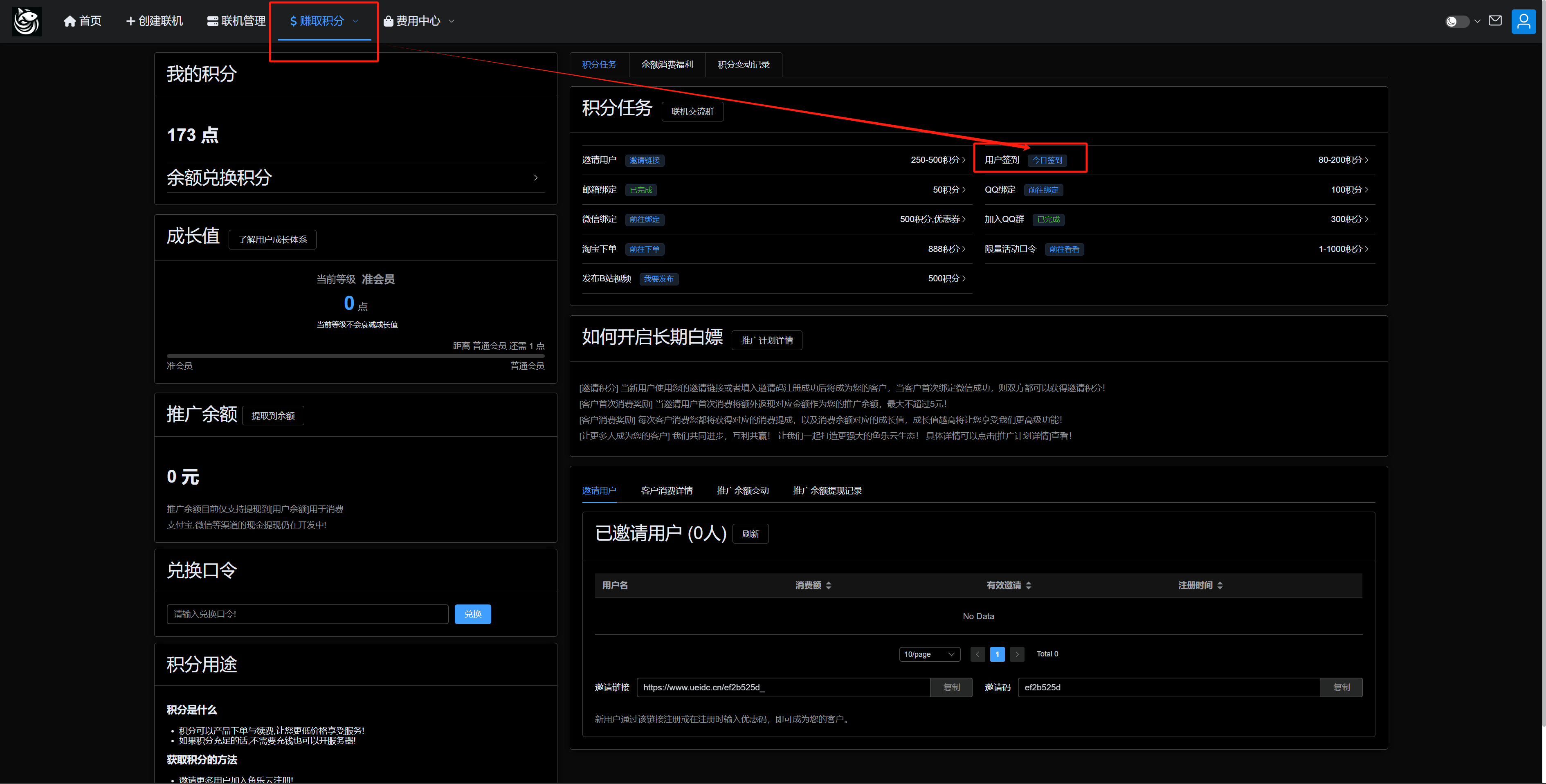Sort by 注册时间 column arrows
The height and width of the screenshot is (784, 1546).
click(x=1220, y=585)
